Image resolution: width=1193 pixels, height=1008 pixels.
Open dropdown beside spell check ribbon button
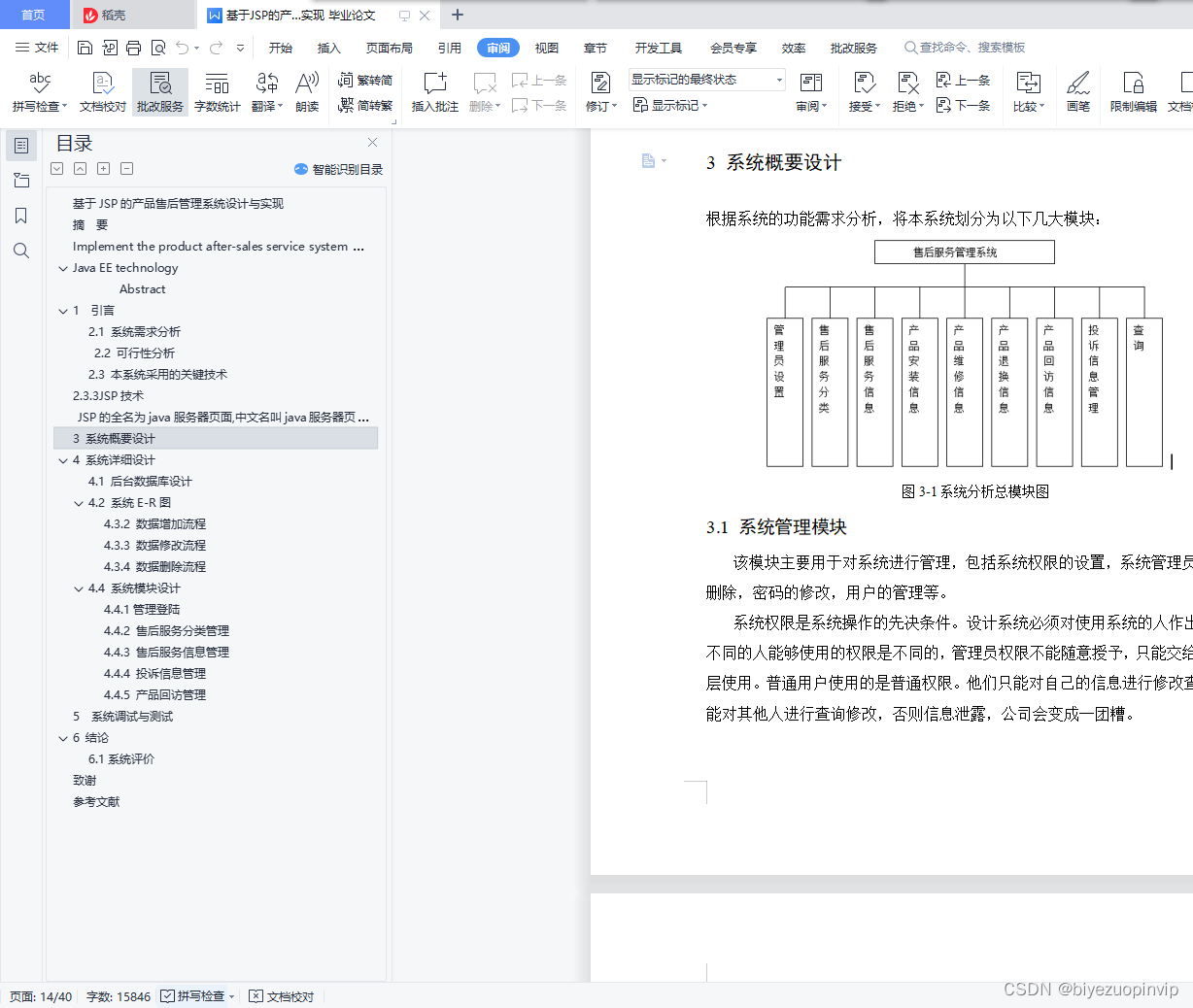[x=65, y=107]
